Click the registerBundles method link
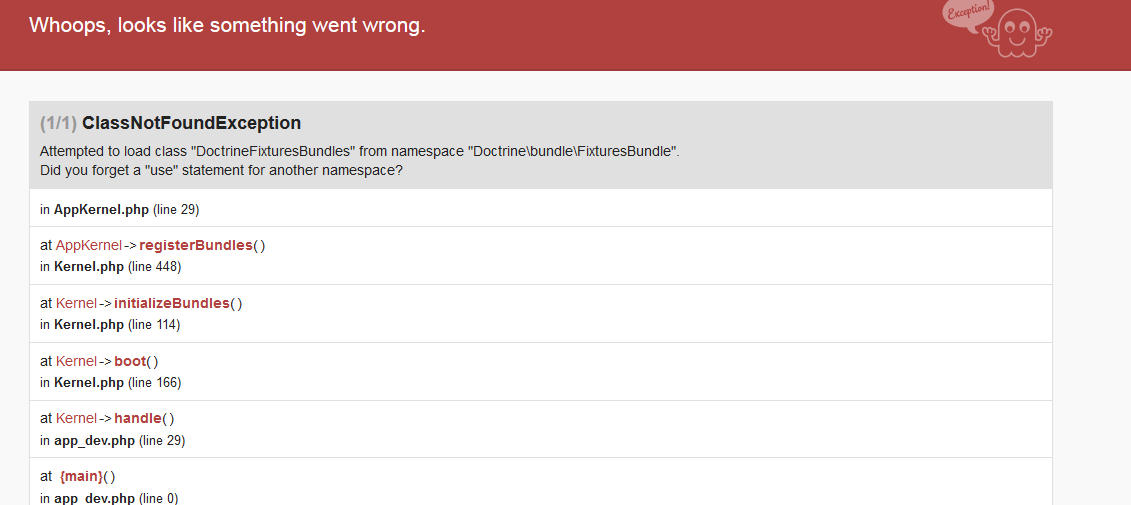This screenshot has height=505, width=1131. coord(196,245)
